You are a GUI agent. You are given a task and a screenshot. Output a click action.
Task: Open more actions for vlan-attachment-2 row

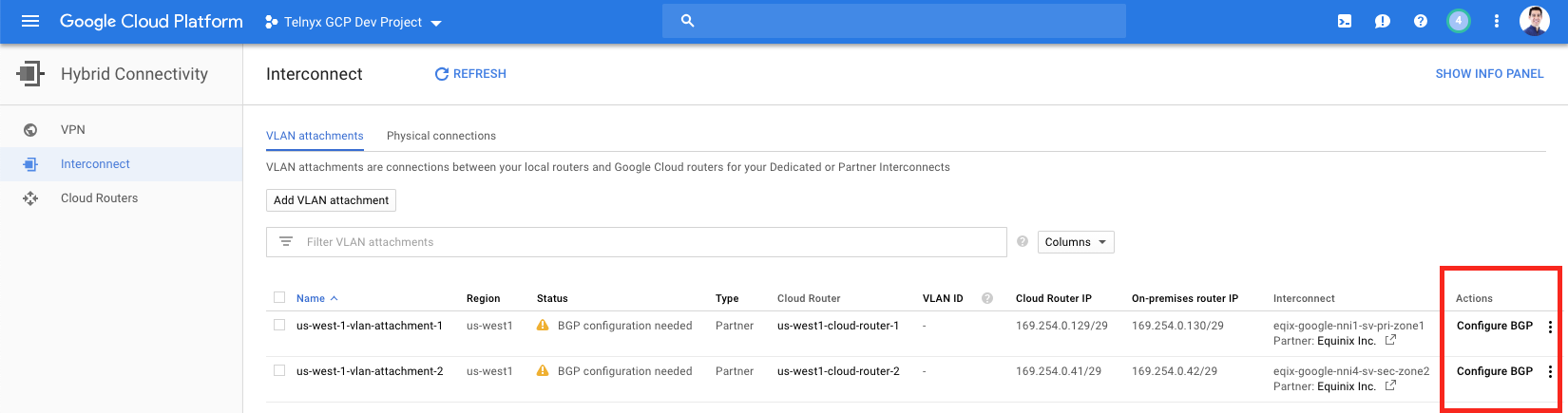click(1550, 372)
